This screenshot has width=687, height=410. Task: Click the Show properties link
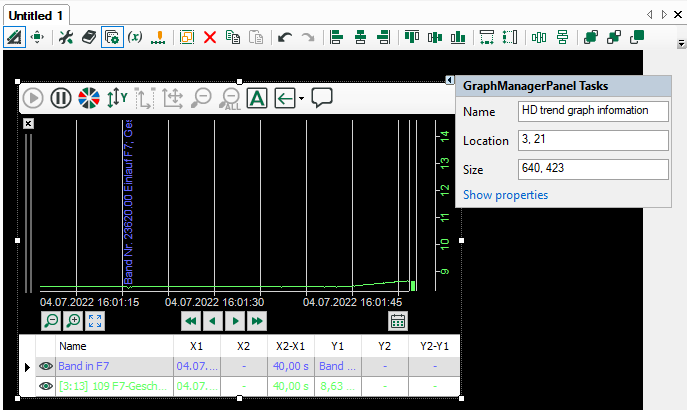tap(505, 195)
